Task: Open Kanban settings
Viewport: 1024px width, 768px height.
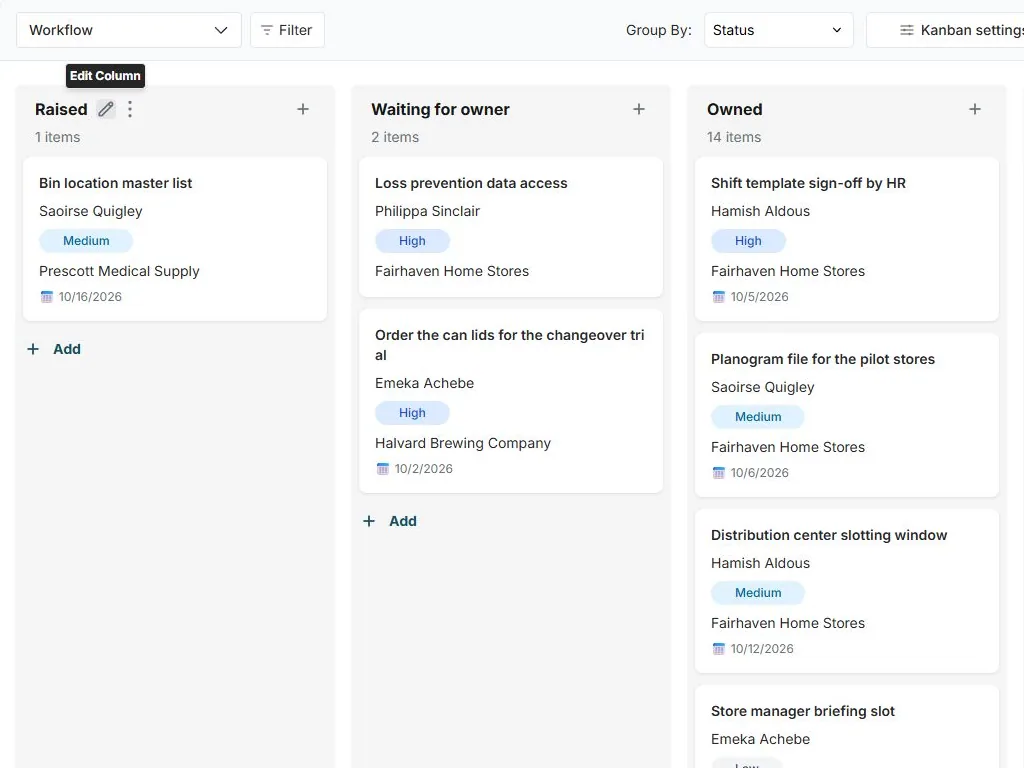Action: click(x=945, y=30)
